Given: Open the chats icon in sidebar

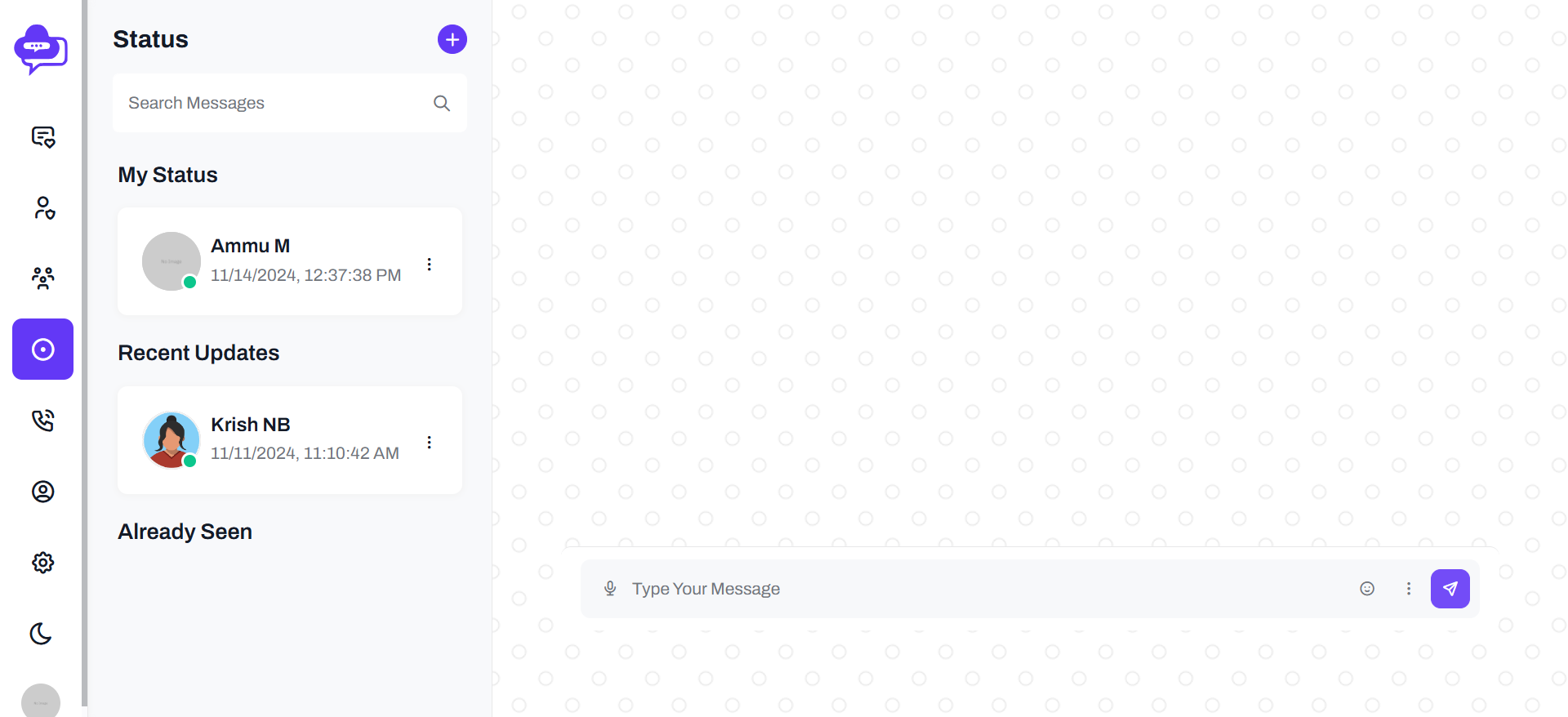Looking at the screenshot, I should click(x=42, y=137).
